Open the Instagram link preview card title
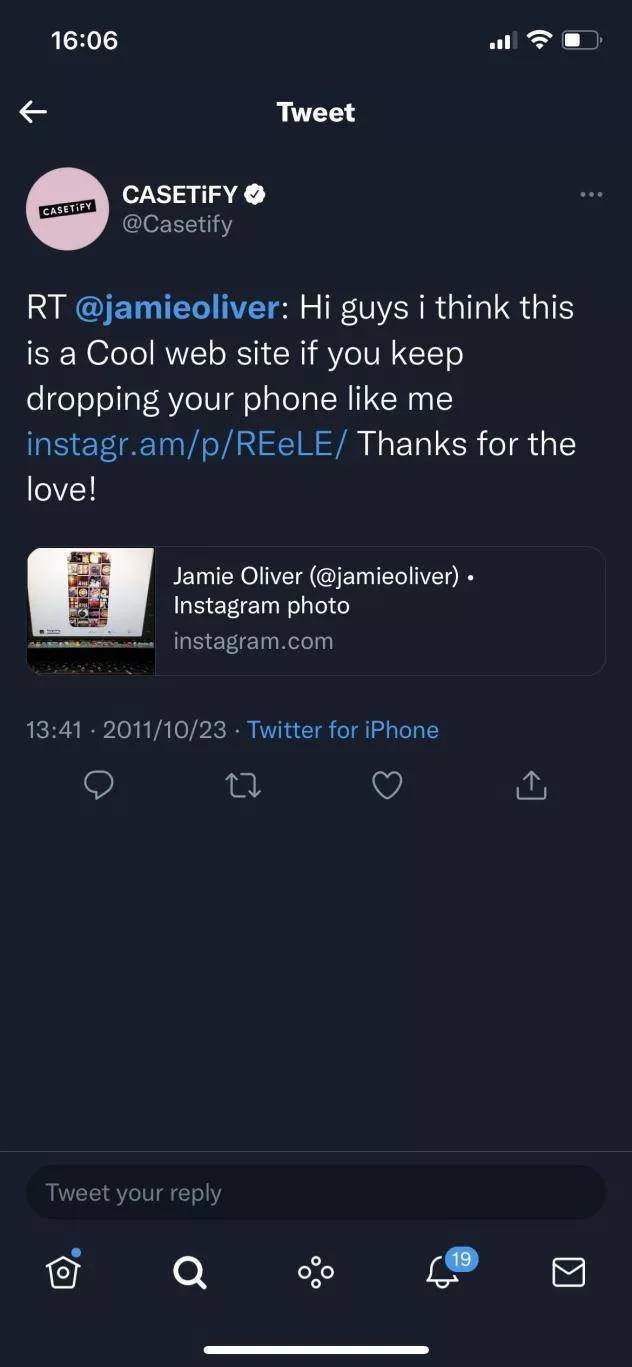 [x=315, y=590]
